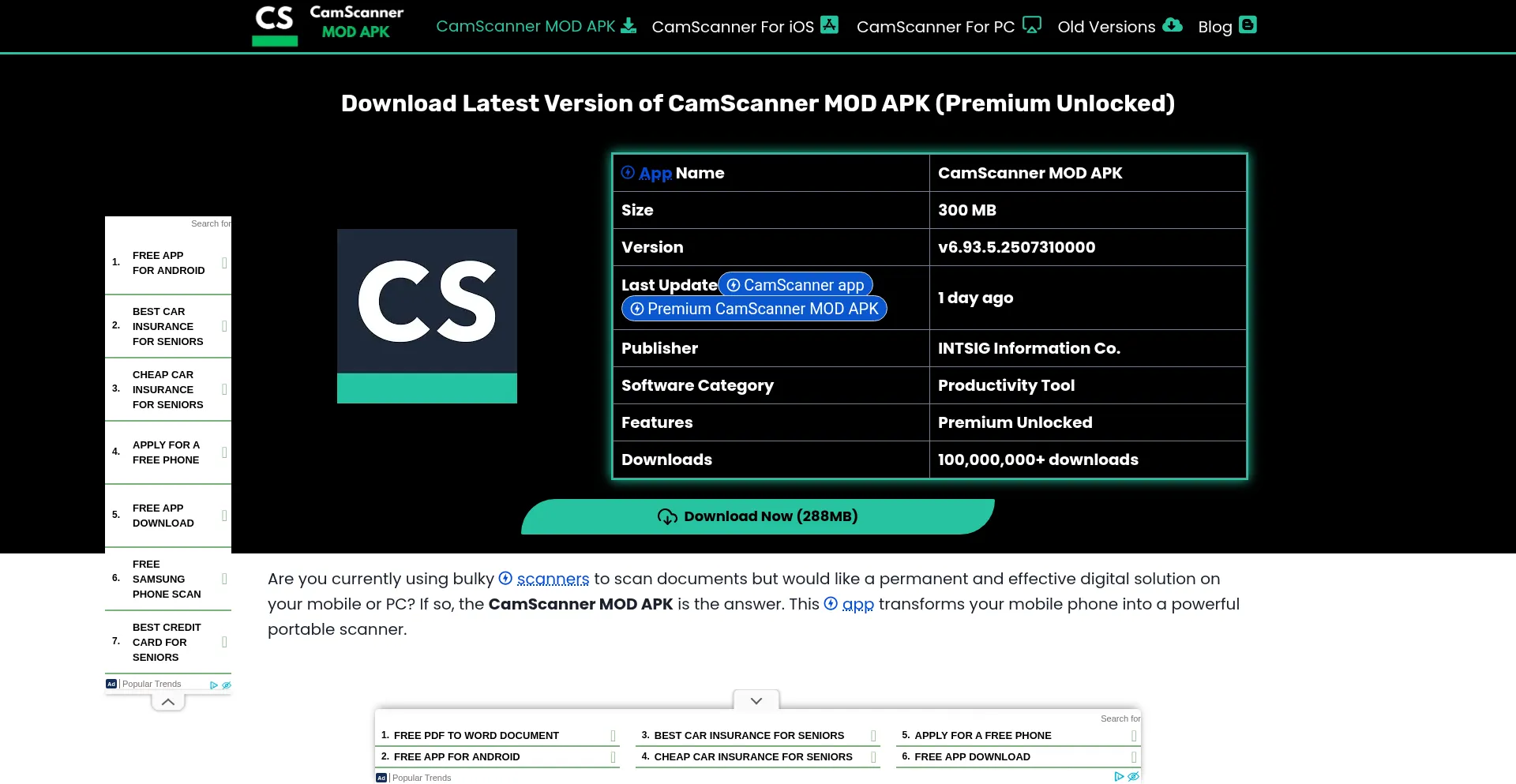Click the 'INTSIG Information Co.' publisher cell

(1088, 348)
